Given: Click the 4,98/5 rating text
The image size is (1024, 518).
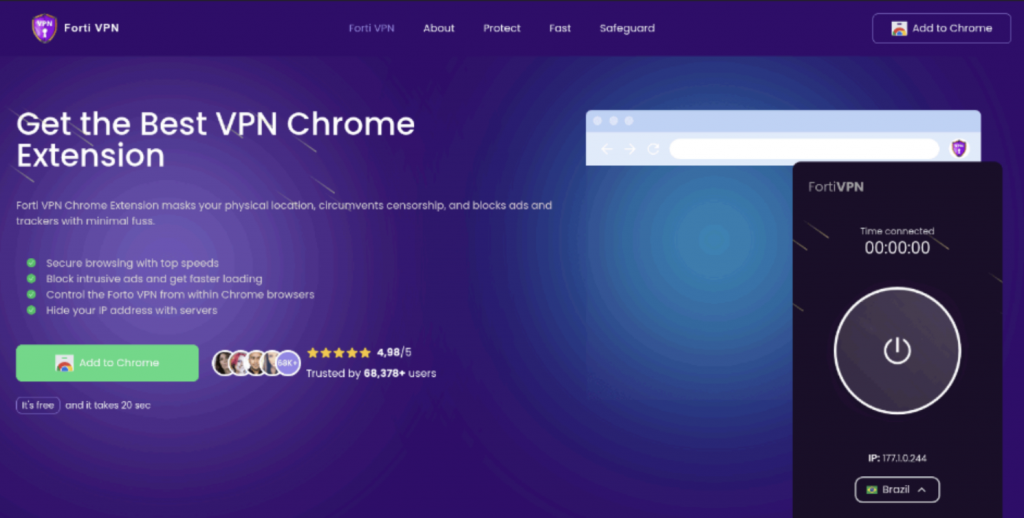Looking at the screenshot, I should point(394,352).
